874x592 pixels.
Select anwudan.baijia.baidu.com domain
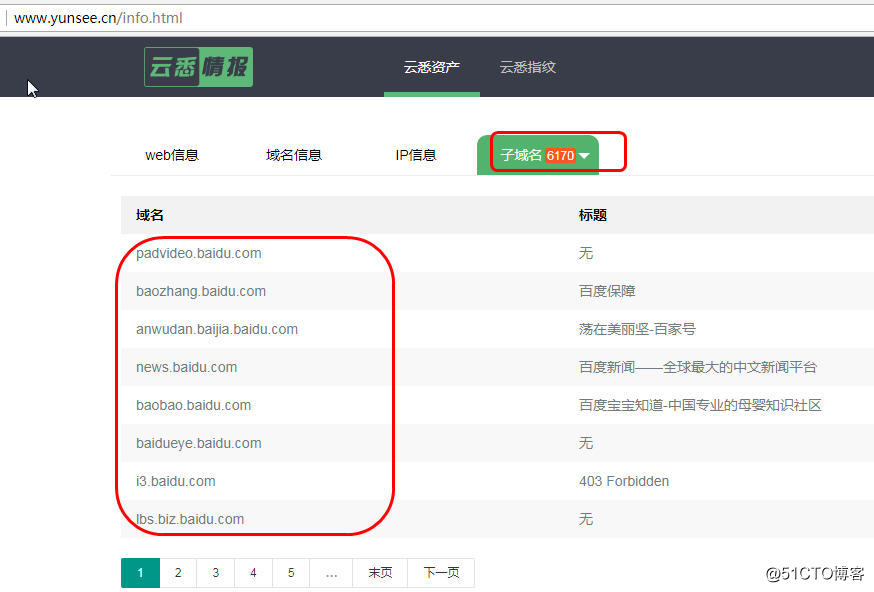(x=217, y=329)
